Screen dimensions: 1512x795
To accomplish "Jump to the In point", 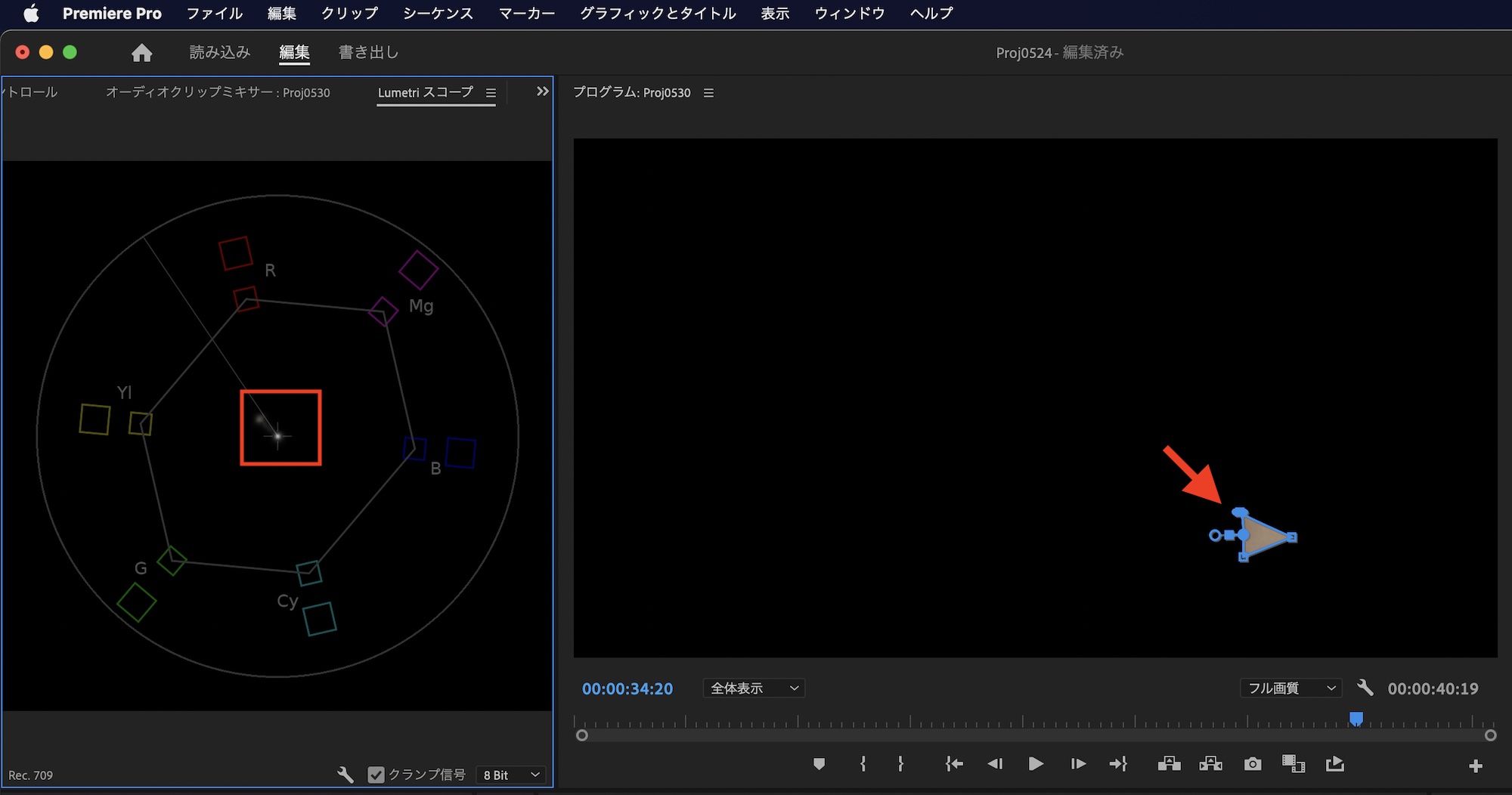I will 954,764.
